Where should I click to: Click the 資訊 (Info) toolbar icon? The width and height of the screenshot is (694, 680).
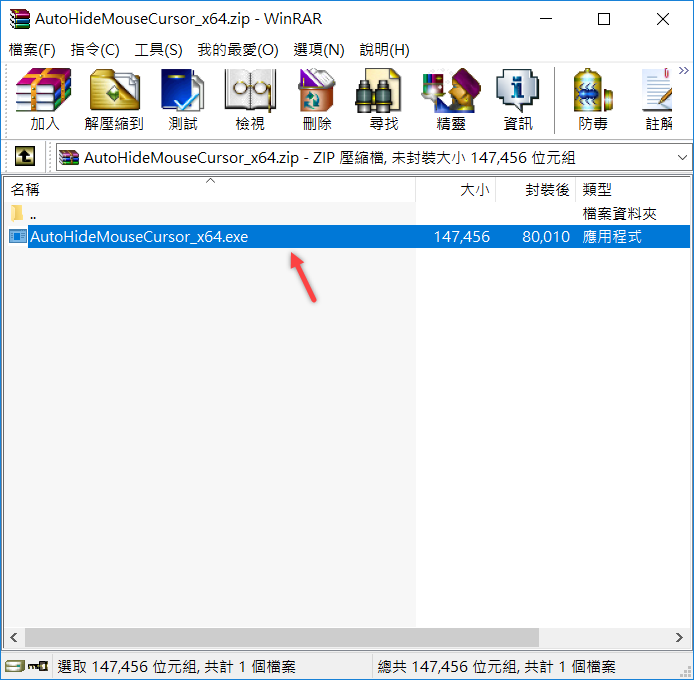[517, 100]
